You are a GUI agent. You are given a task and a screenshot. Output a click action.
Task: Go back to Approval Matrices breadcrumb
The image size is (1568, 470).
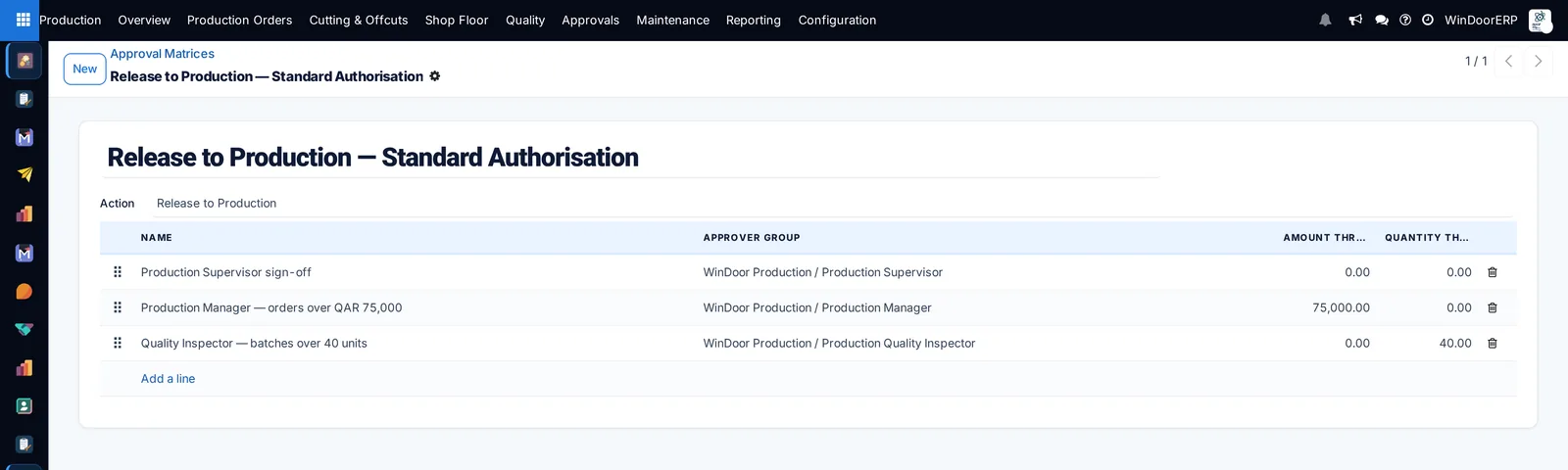(x=162, y=54)
